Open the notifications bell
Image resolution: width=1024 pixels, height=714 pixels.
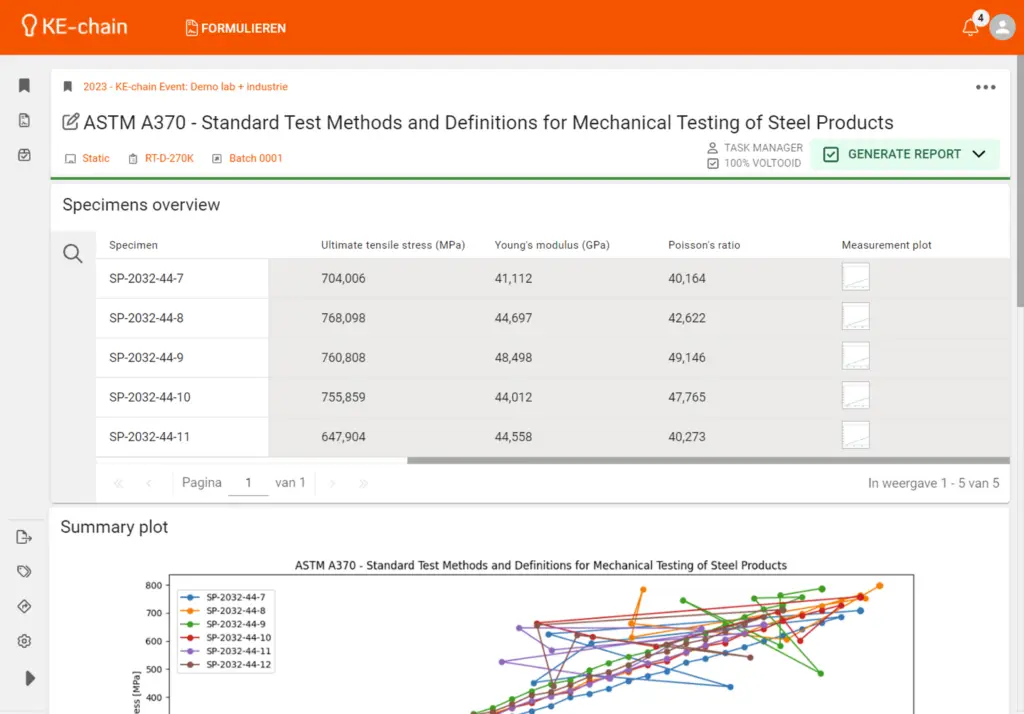970,28
